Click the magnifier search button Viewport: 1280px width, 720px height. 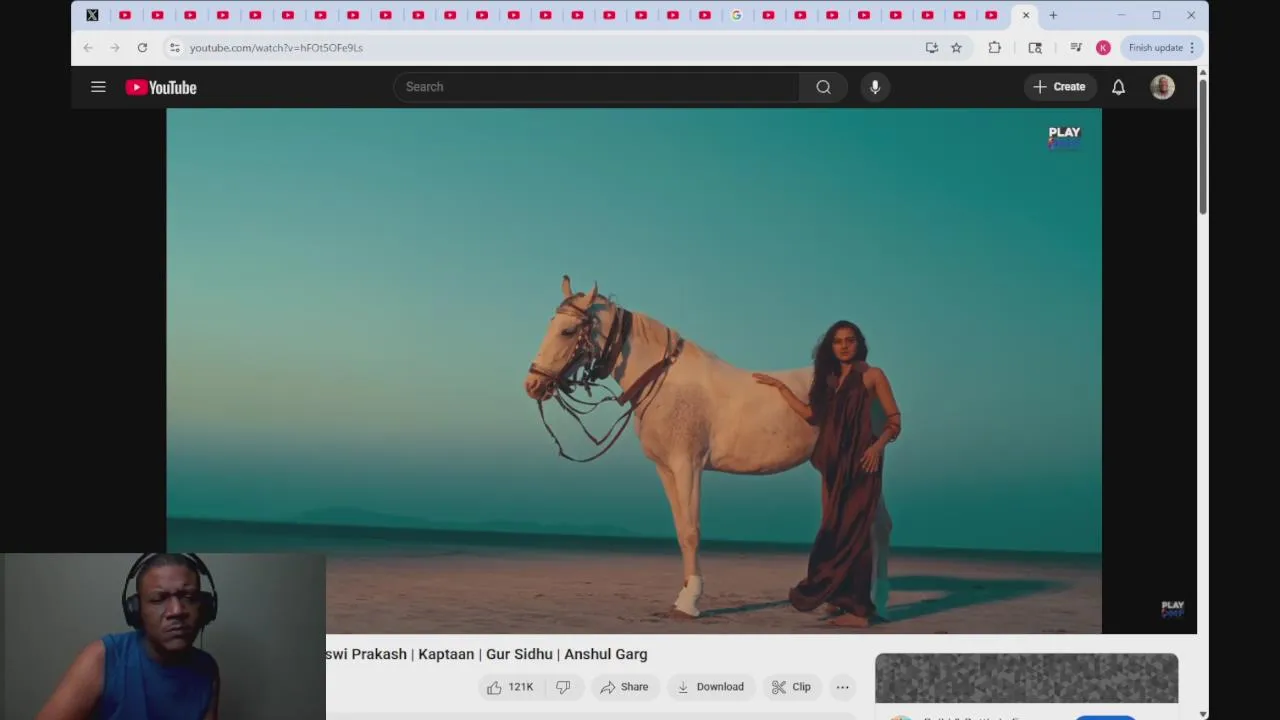[x=823, y=87]
